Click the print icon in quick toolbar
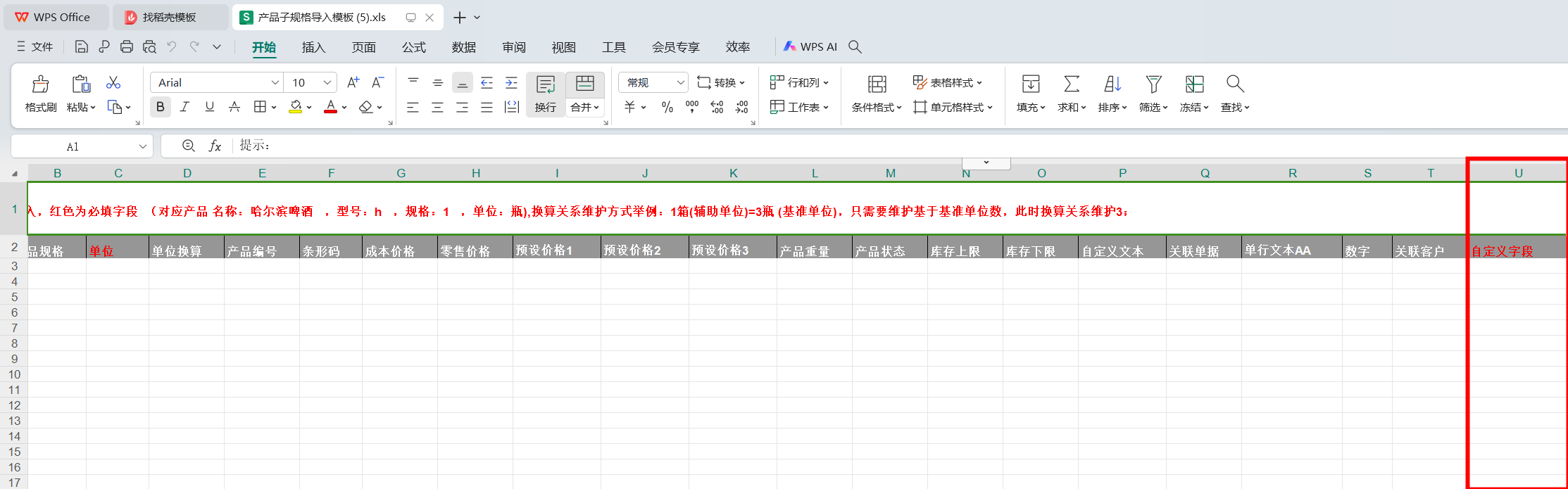 click(127, 47)
